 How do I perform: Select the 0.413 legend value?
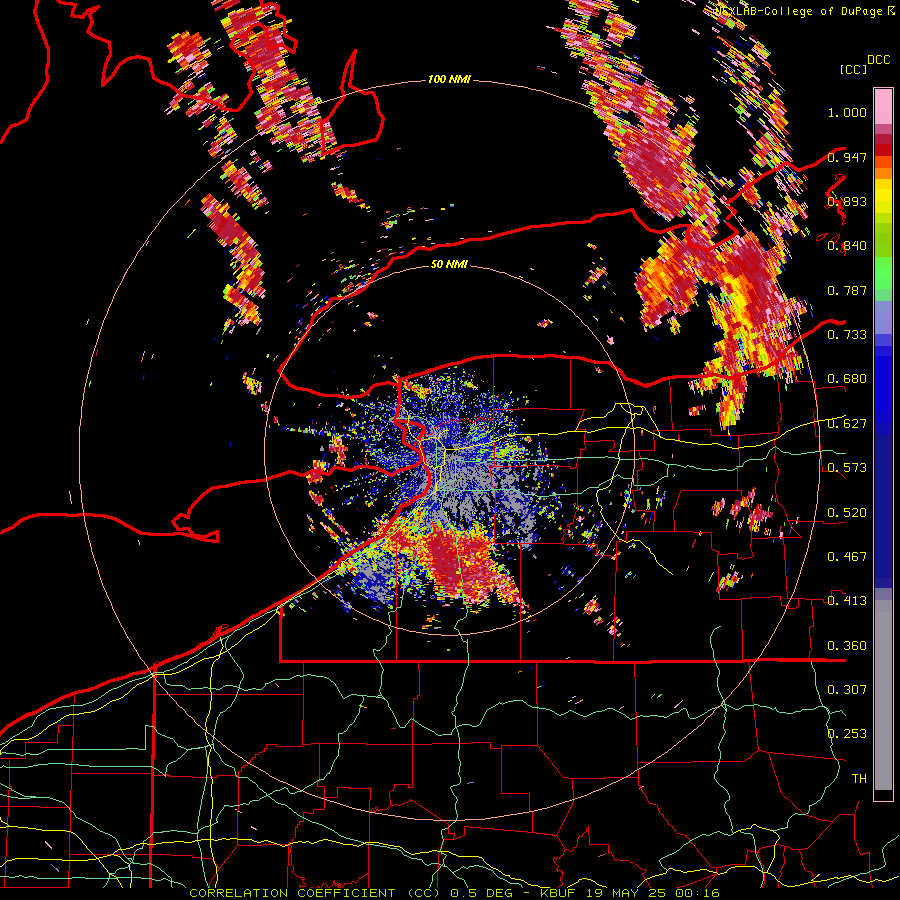[847, 601]
